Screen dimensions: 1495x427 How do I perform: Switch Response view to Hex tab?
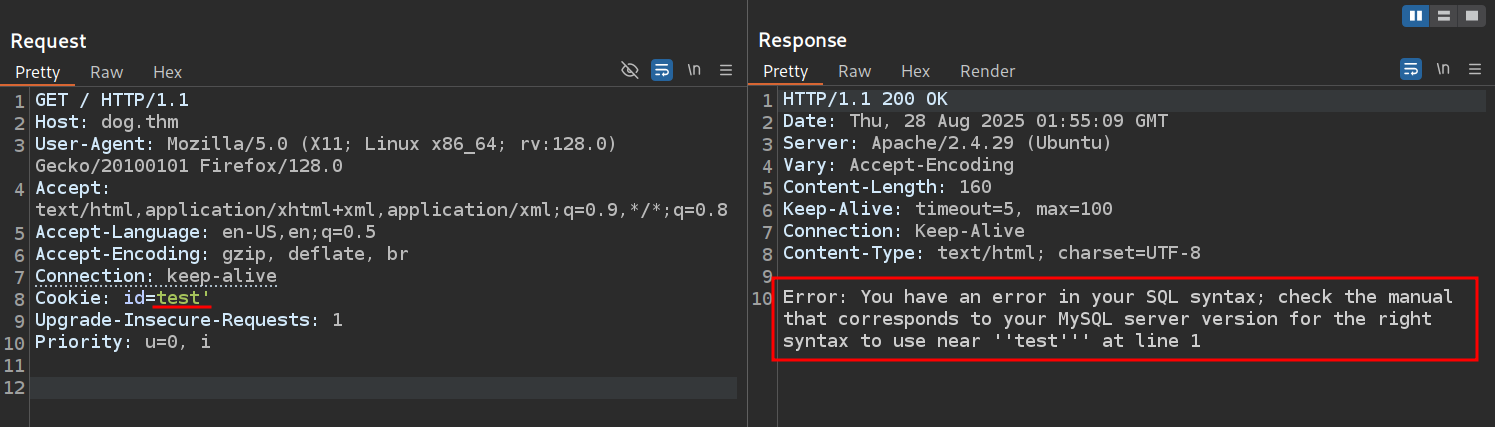pyautogui.click(x=915, y=72)
